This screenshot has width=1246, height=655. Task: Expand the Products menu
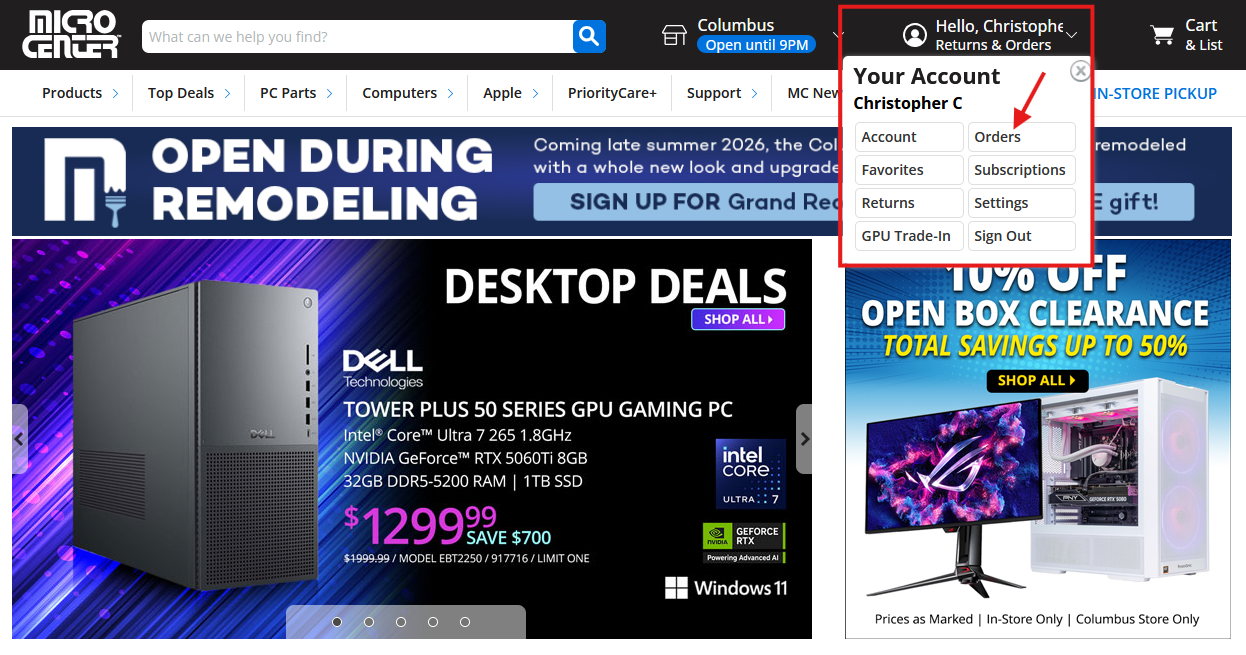coord(80,93)
